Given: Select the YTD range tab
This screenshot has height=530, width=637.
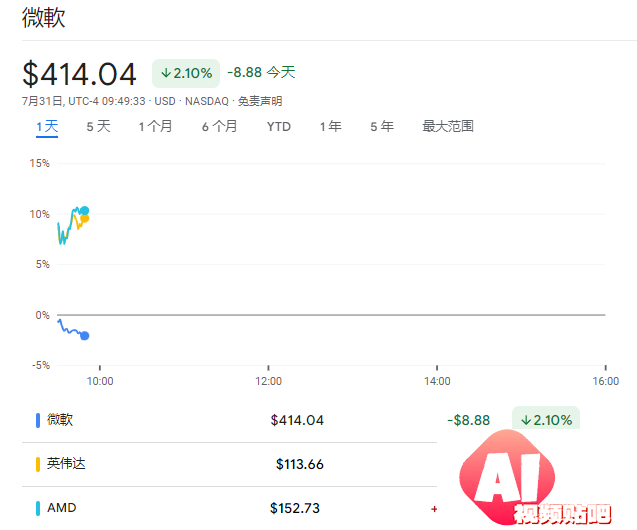Looking at the screenshot, I should (279, 127).
